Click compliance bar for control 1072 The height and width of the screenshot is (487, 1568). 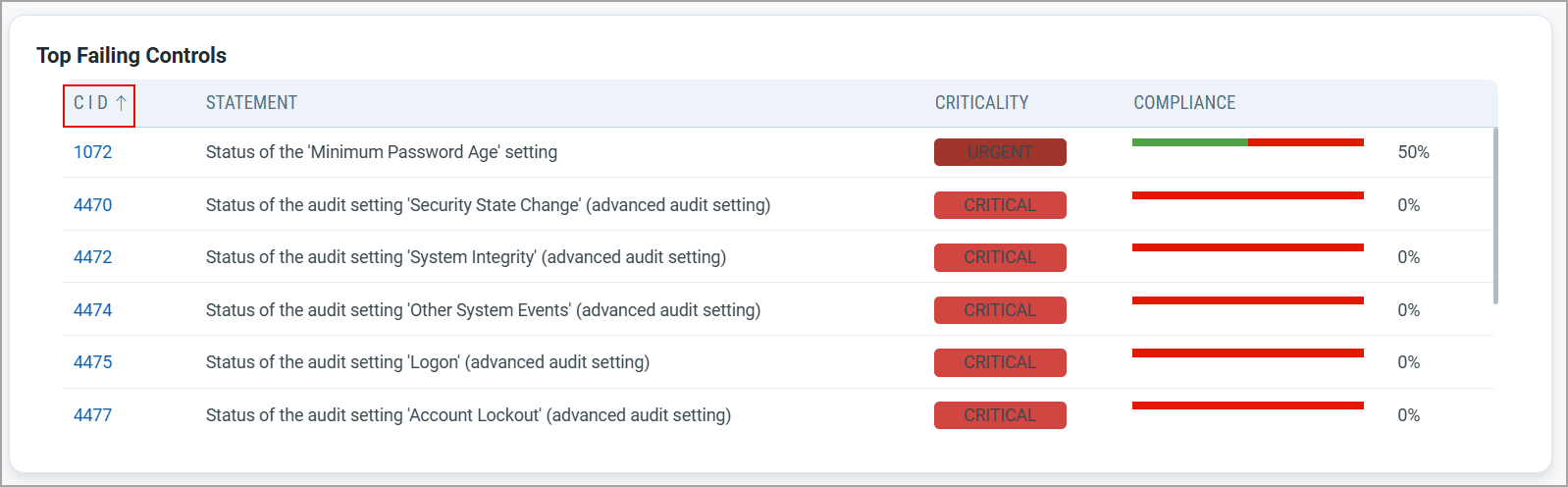click(x=1248, y=142)
